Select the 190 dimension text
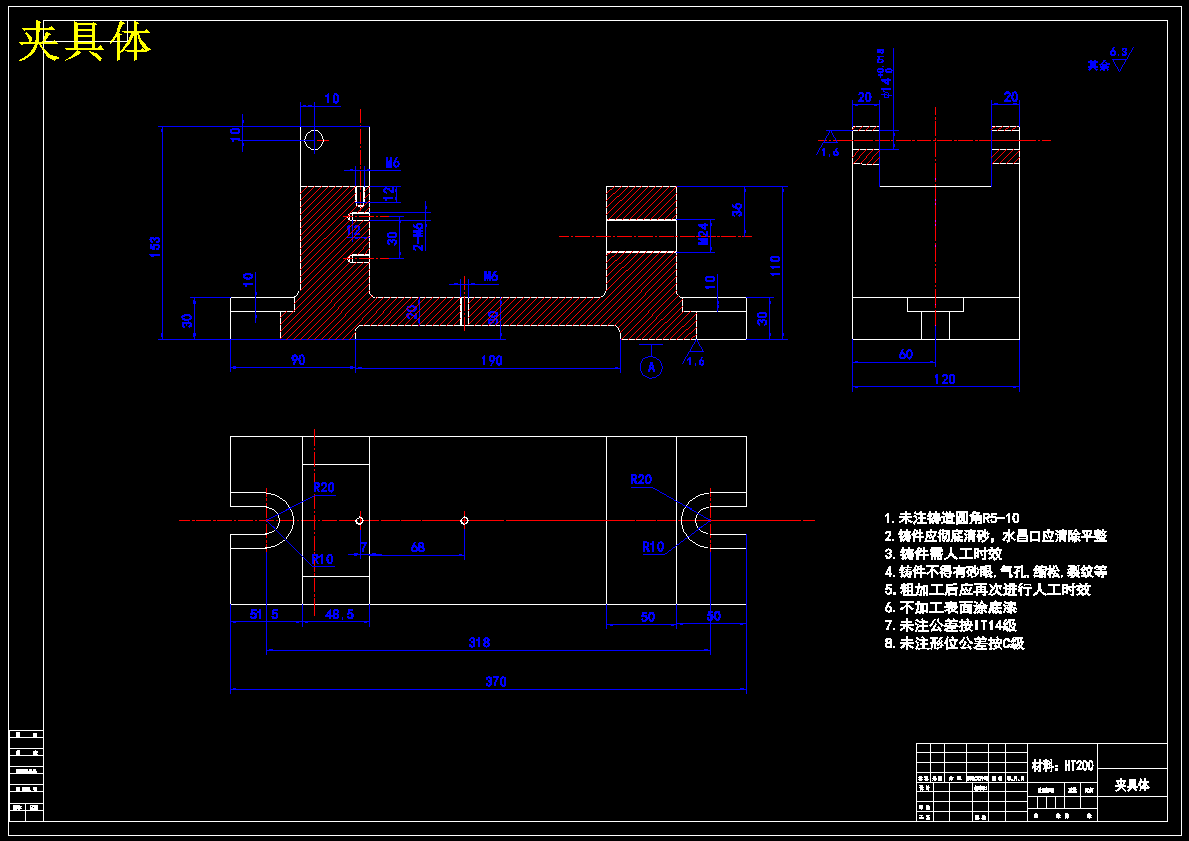 pyautogui.click(x=491, y=360)
